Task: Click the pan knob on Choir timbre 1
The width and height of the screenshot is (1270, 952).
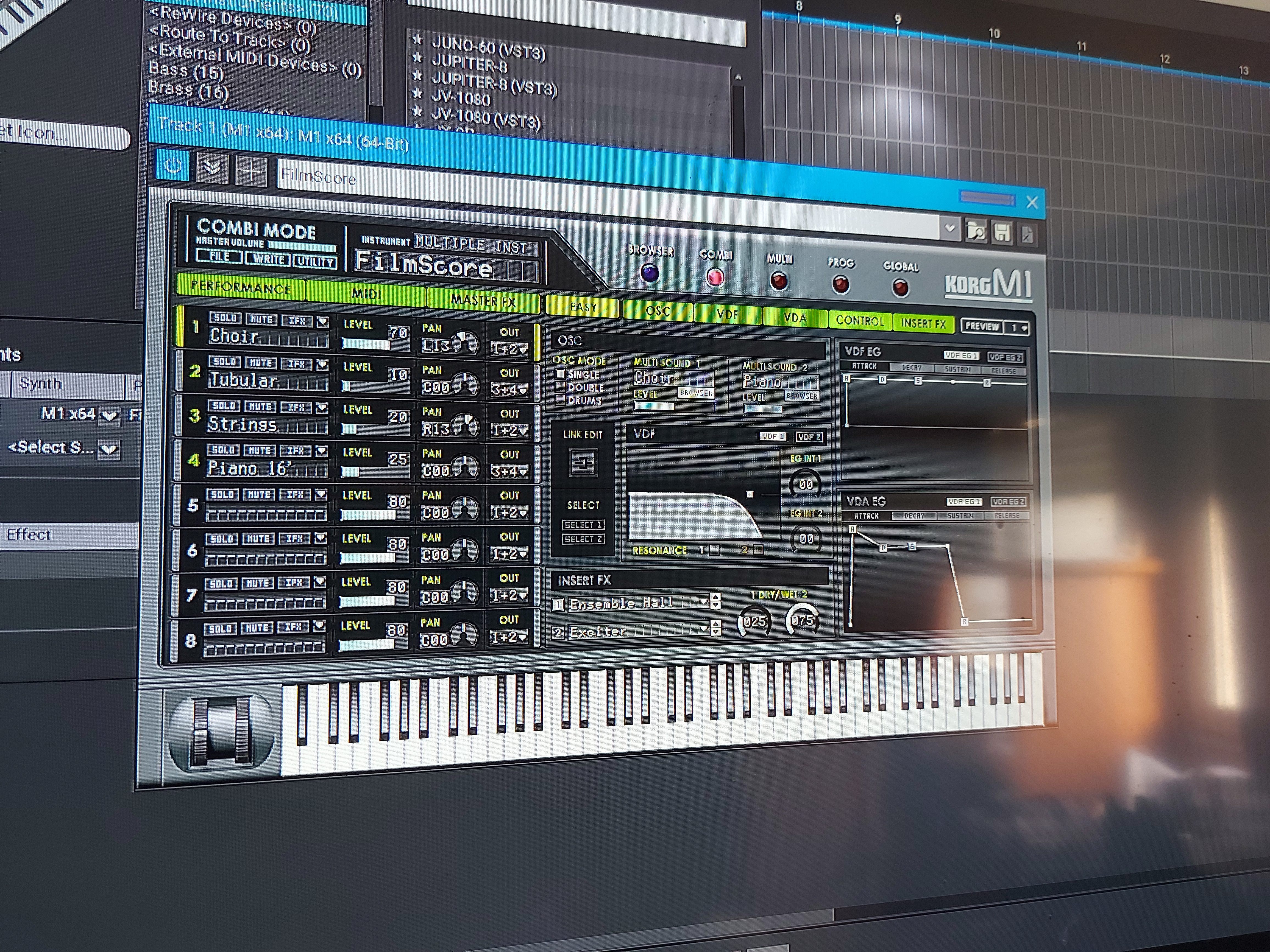Action: tap(466, 343)
